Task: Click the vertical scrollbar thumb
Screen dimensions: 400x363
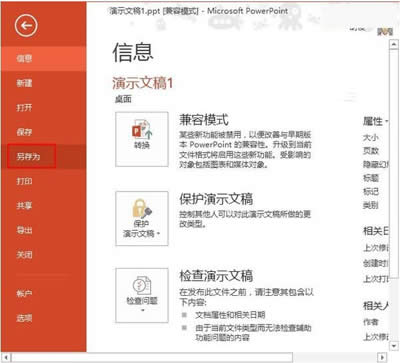Action: 394,163
